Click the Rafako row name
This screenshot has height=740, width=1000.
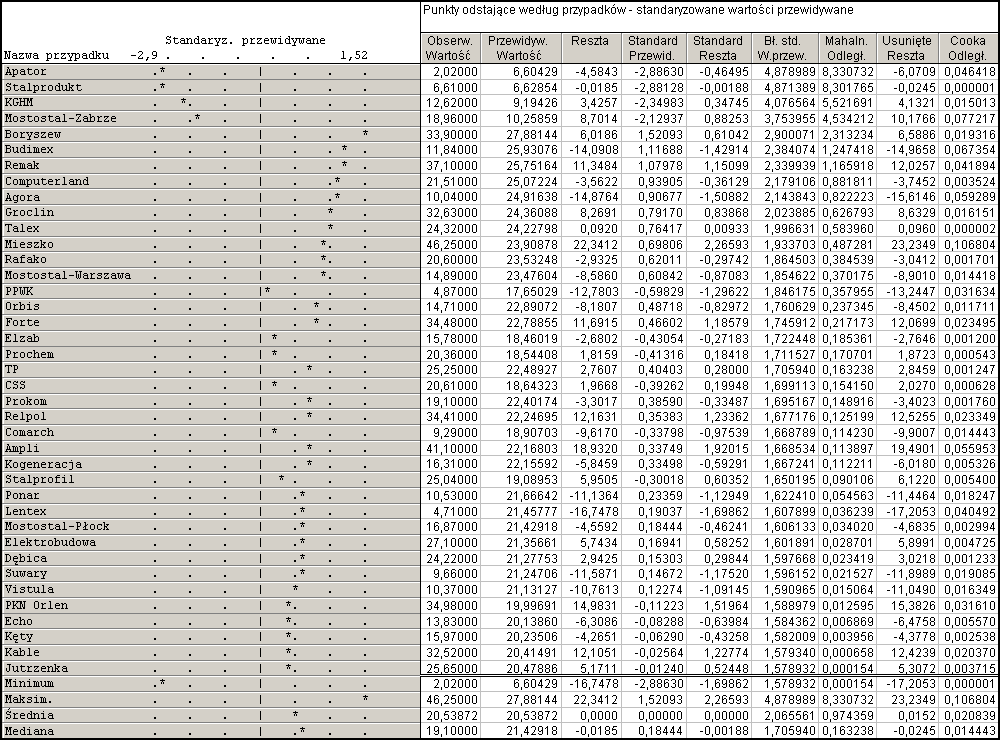pos(26,260)
